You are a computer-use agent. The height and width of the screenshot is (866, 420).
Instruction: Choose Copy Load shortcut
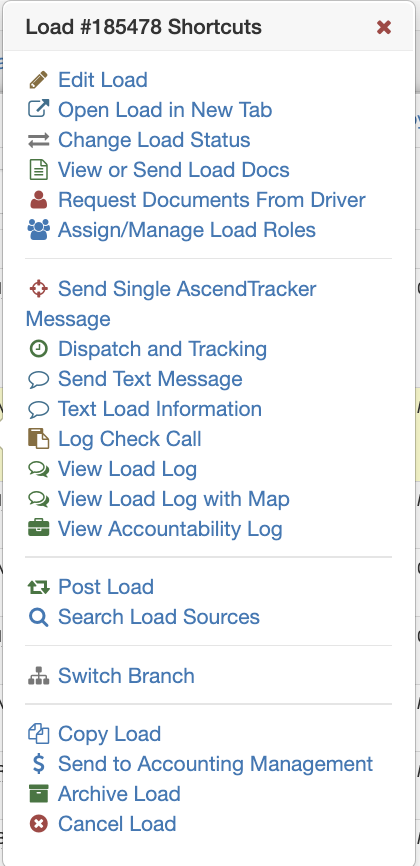(109, 734)
